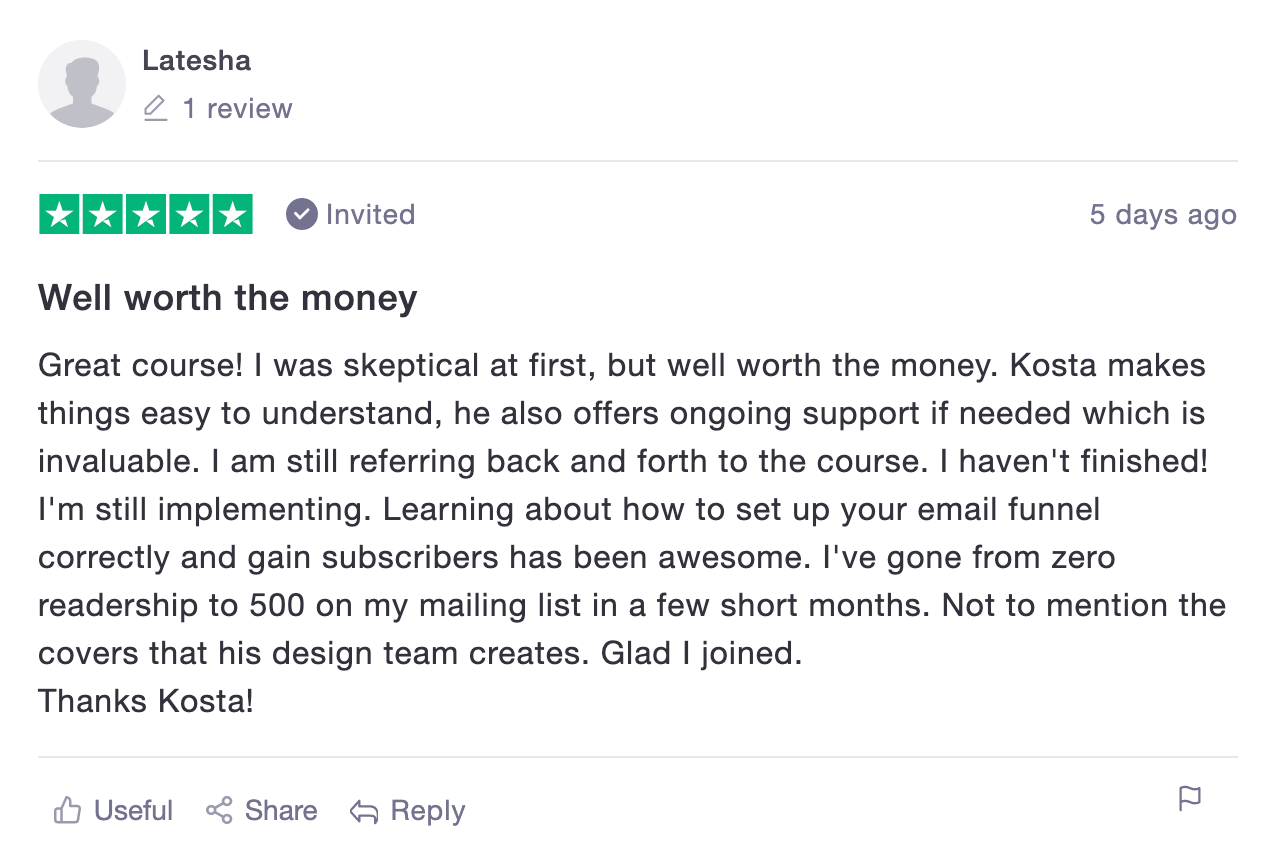Open the "5 days ago" timestamp

[1163, 215]
